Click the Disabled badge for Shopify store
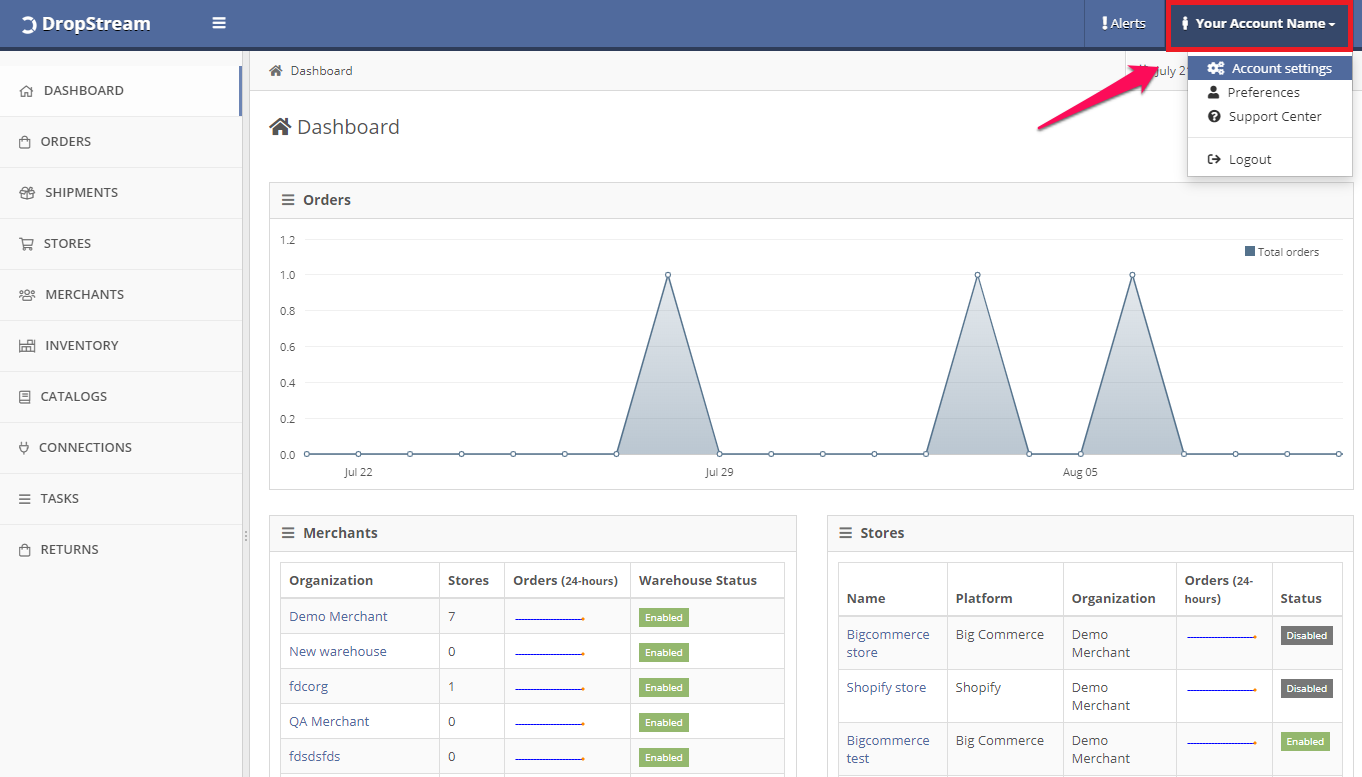 [x=1306, y=688]
